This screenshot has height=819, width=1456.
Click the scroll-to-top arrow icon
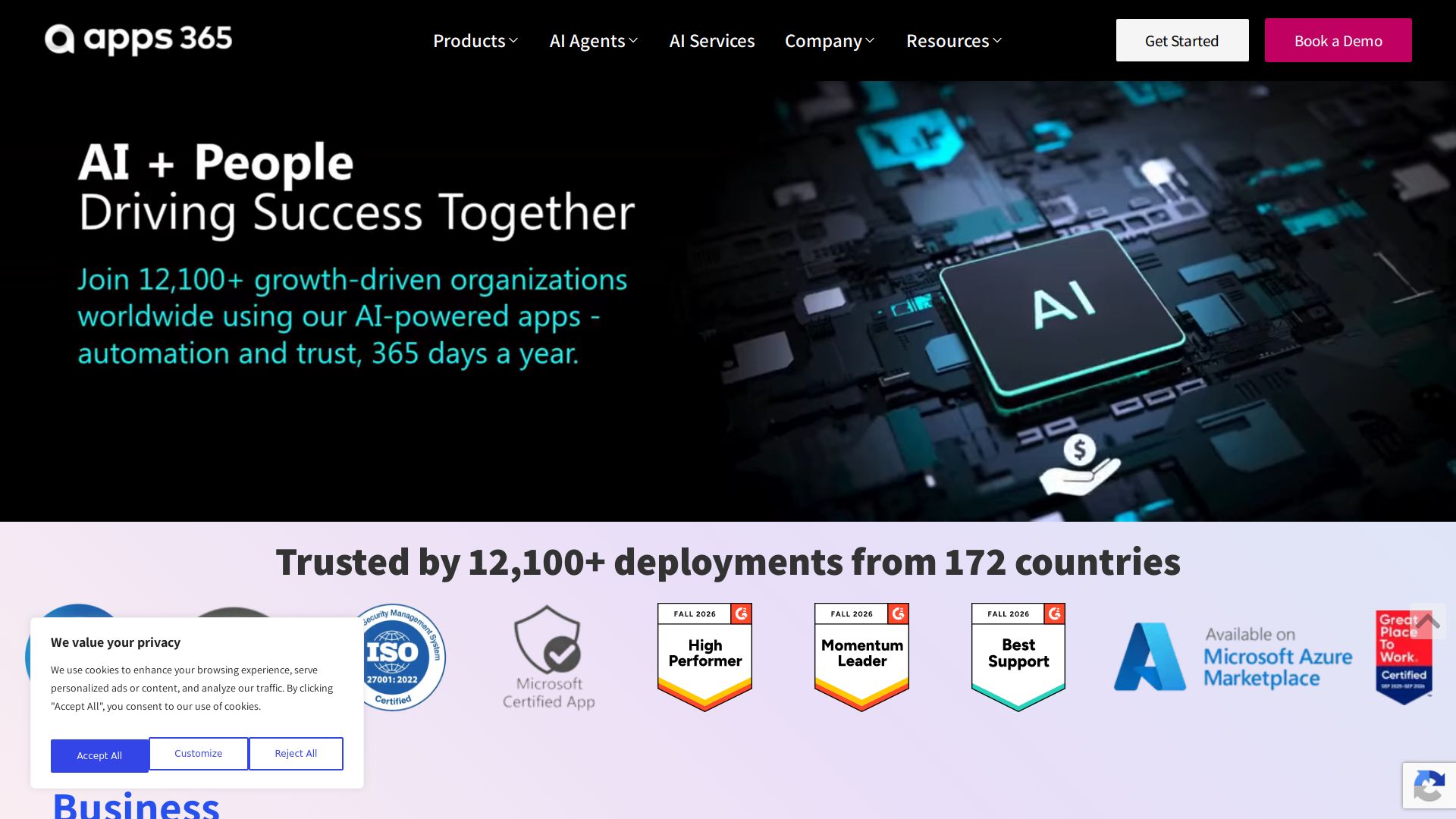1428,621
